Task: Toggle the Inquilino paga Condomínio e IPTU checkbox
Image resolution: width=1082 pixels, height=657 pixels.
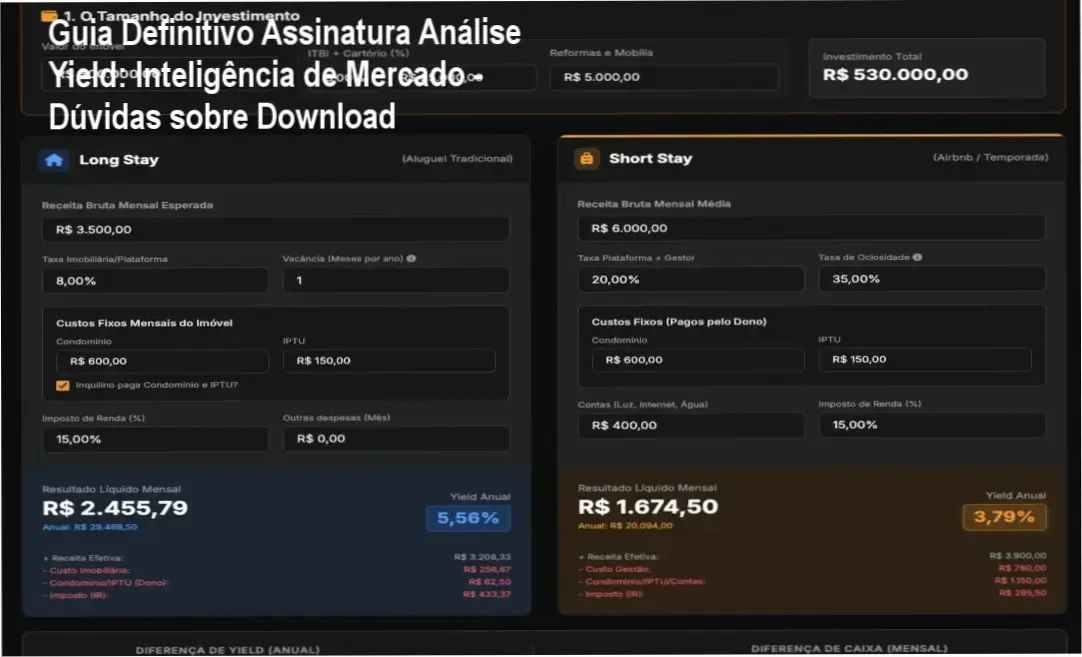Action: coord(63,385)
